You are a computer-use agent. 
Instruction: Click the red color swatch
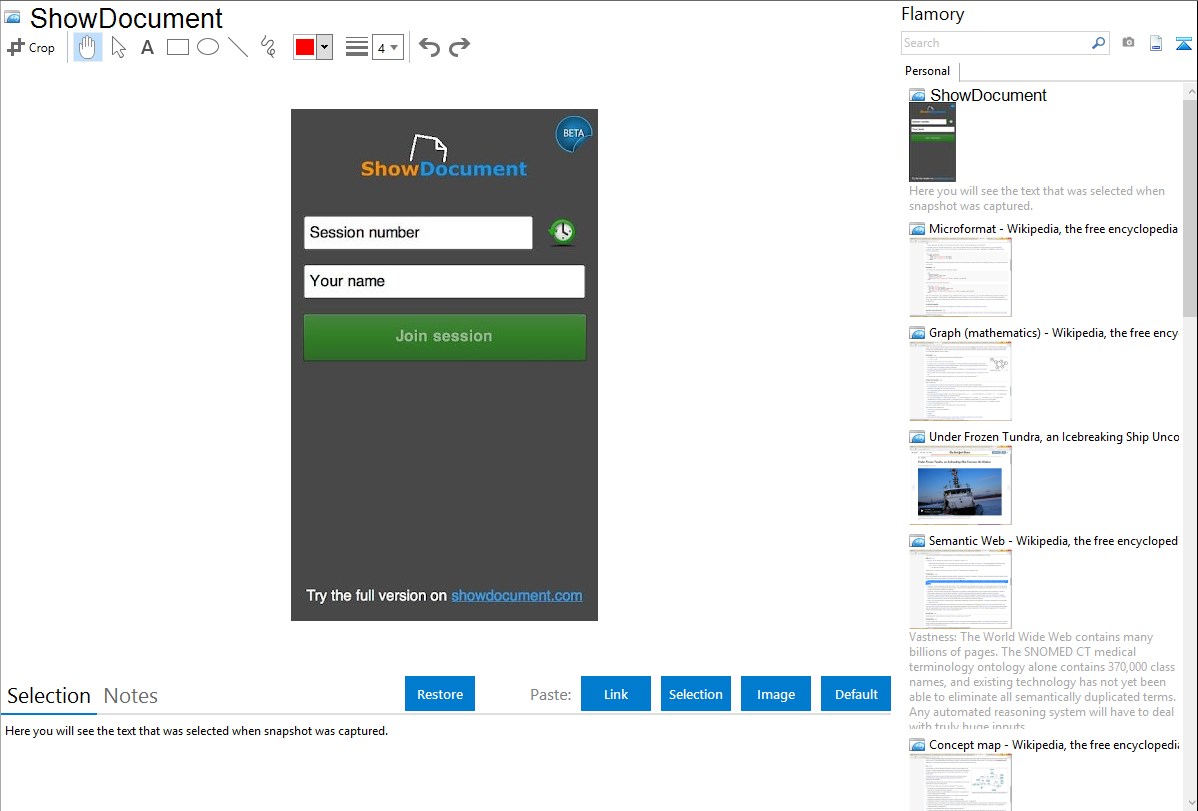[x=305, y=47]
